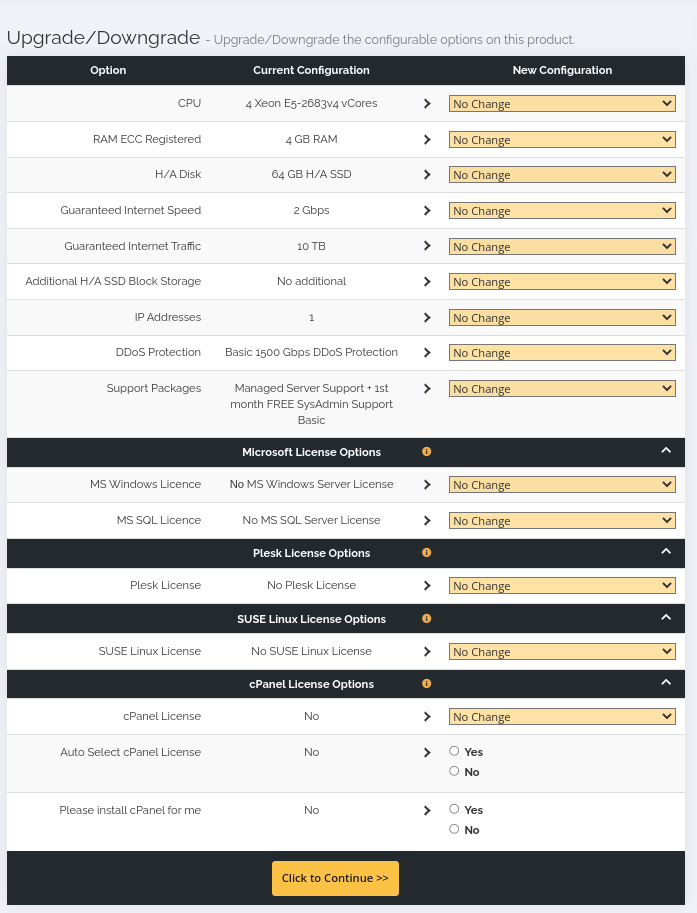Image resolution: width=697 pixels, height=913 pixels.
Task: Open the MS Windows Licence dropdown
Action: (562, 485)
